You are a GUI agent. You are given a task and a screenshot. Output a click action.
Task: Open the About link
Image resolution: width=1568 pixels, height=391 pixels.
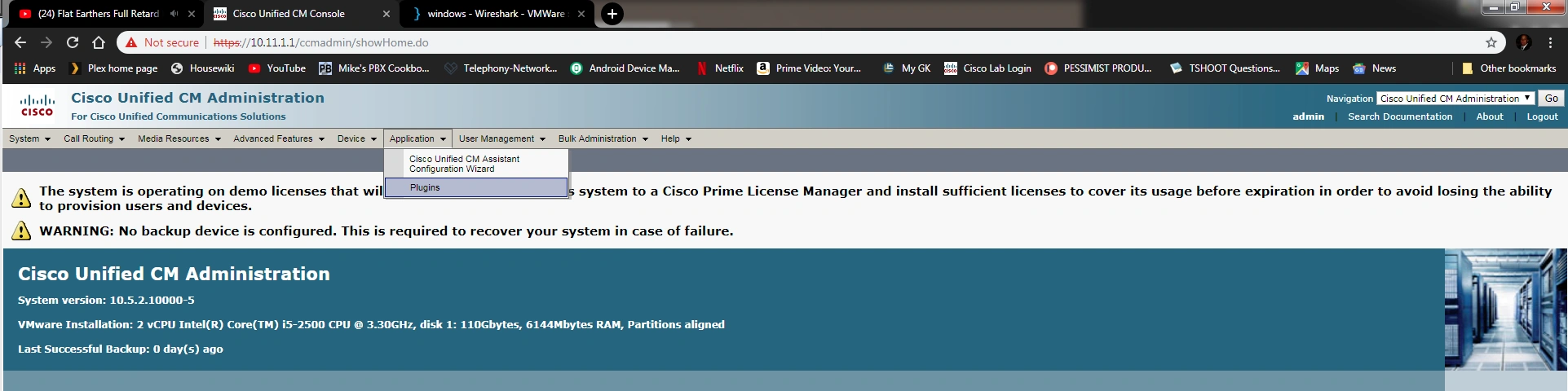[x=1490, y=116]
